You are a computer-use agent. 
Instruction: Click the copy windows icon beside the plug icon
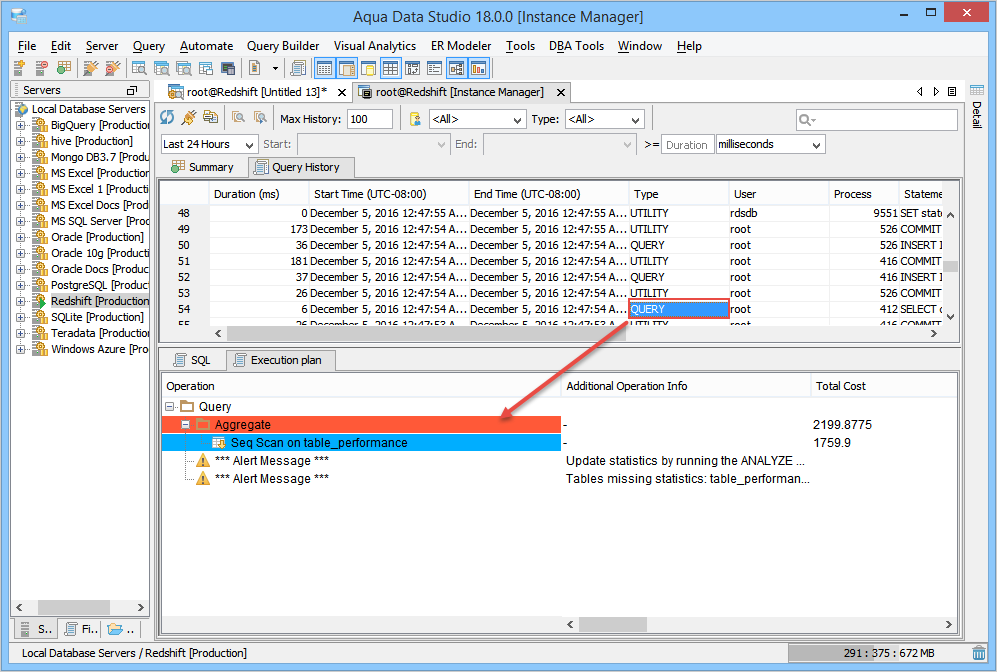coord(210,118)
